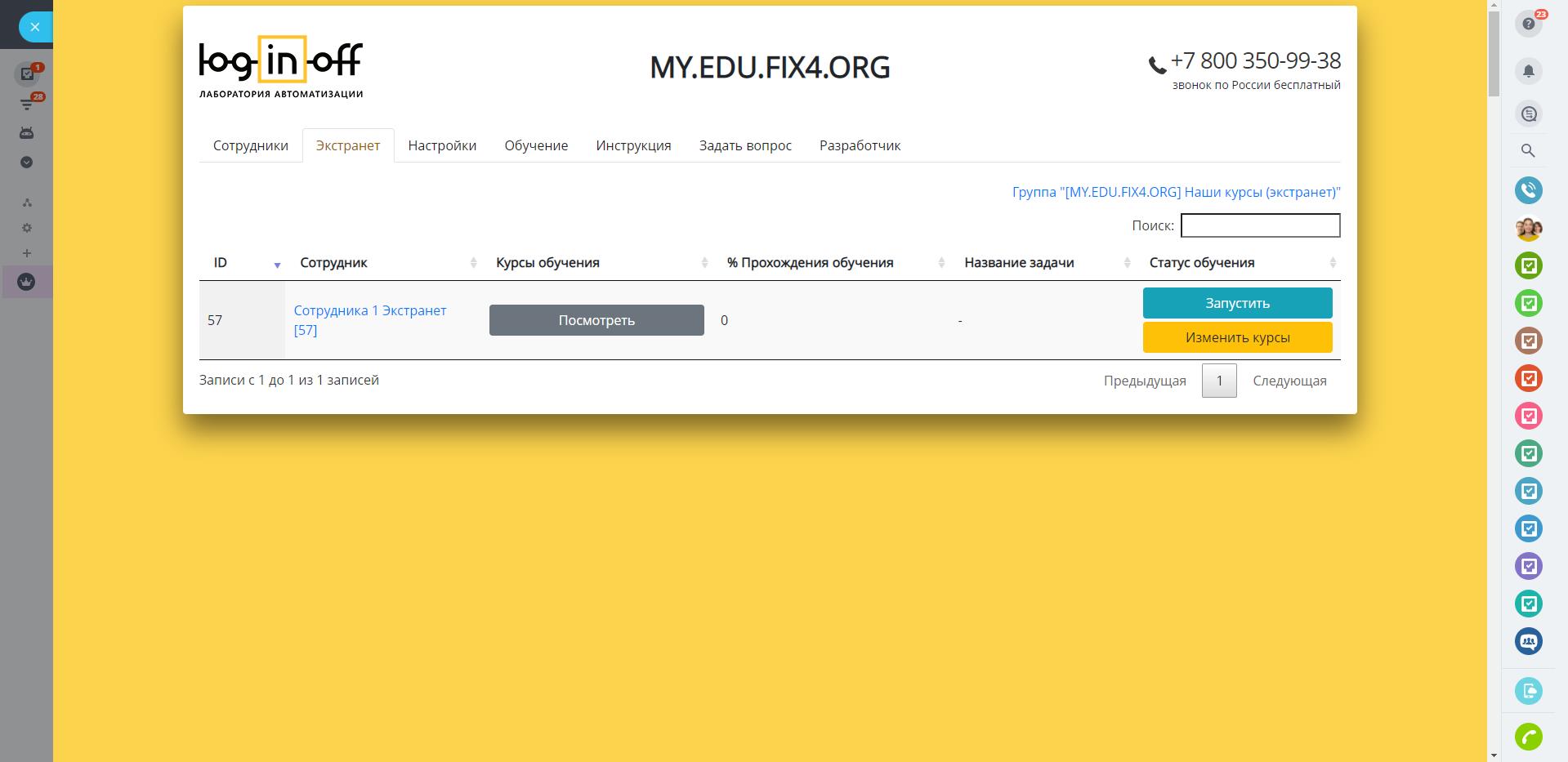Open the brown task chat icon

(1529, 341)
